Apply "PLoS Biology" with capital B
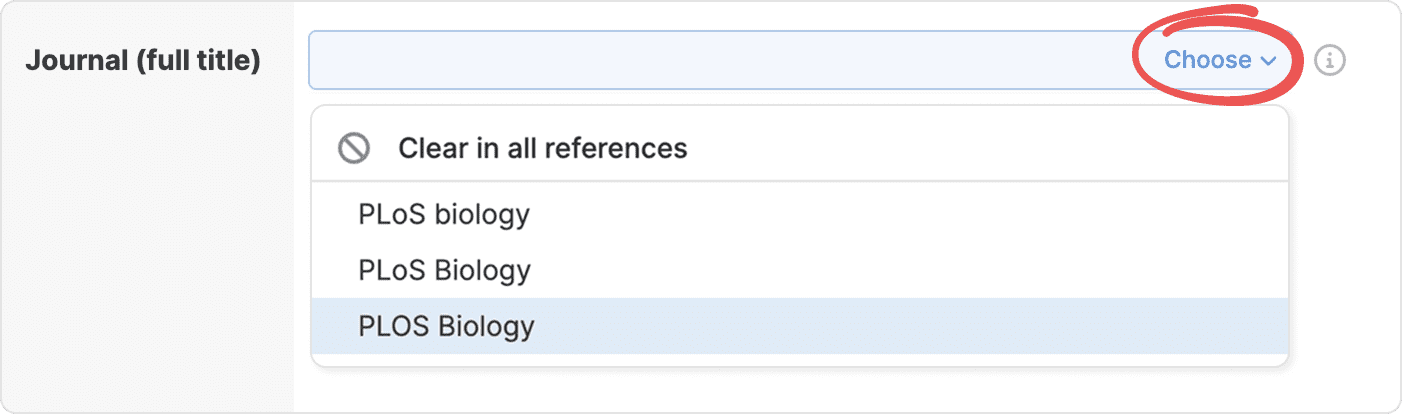The height and width of the screenshot is (414, 1402). [444, 270]
